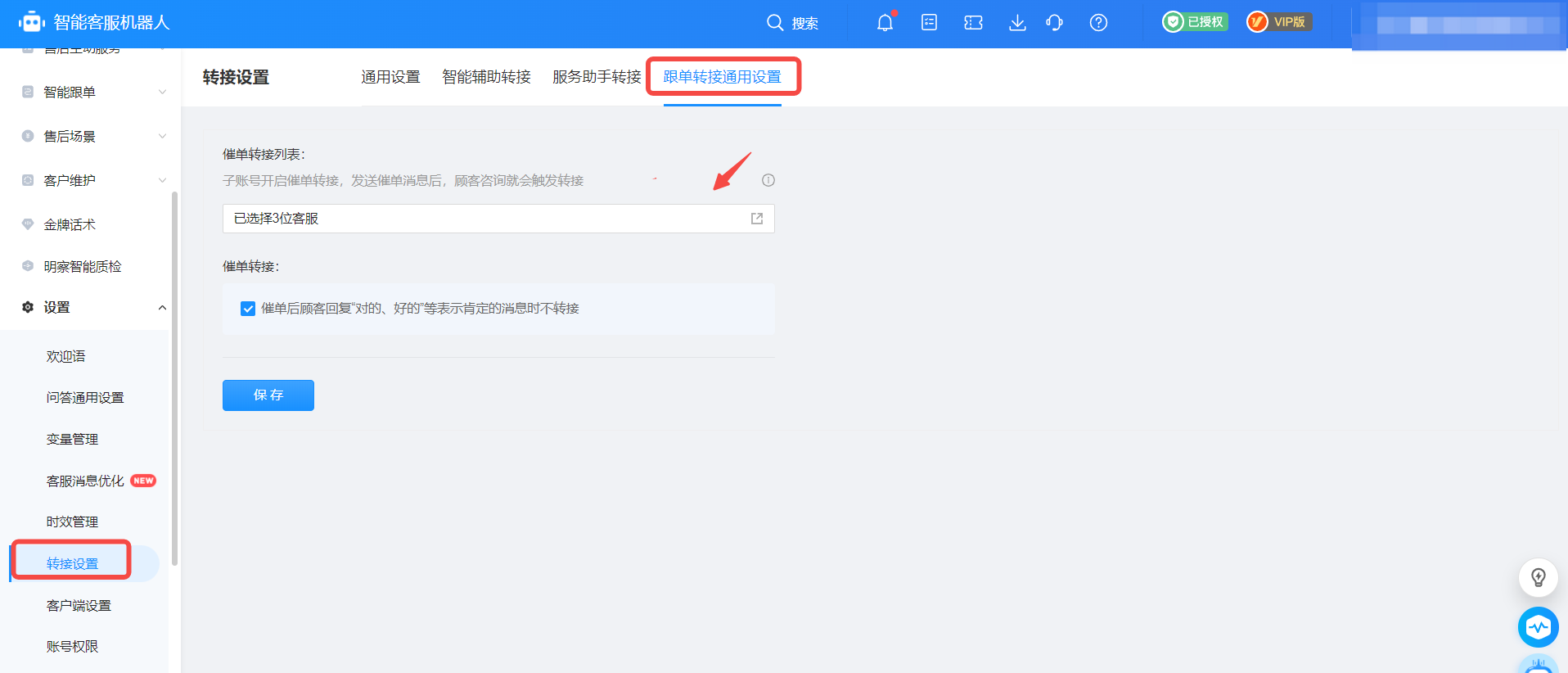The height and width of the screenshot is (673, 1568).
Task: Click the 售后场景 sidebar icon
Action: tap(28, 136)
